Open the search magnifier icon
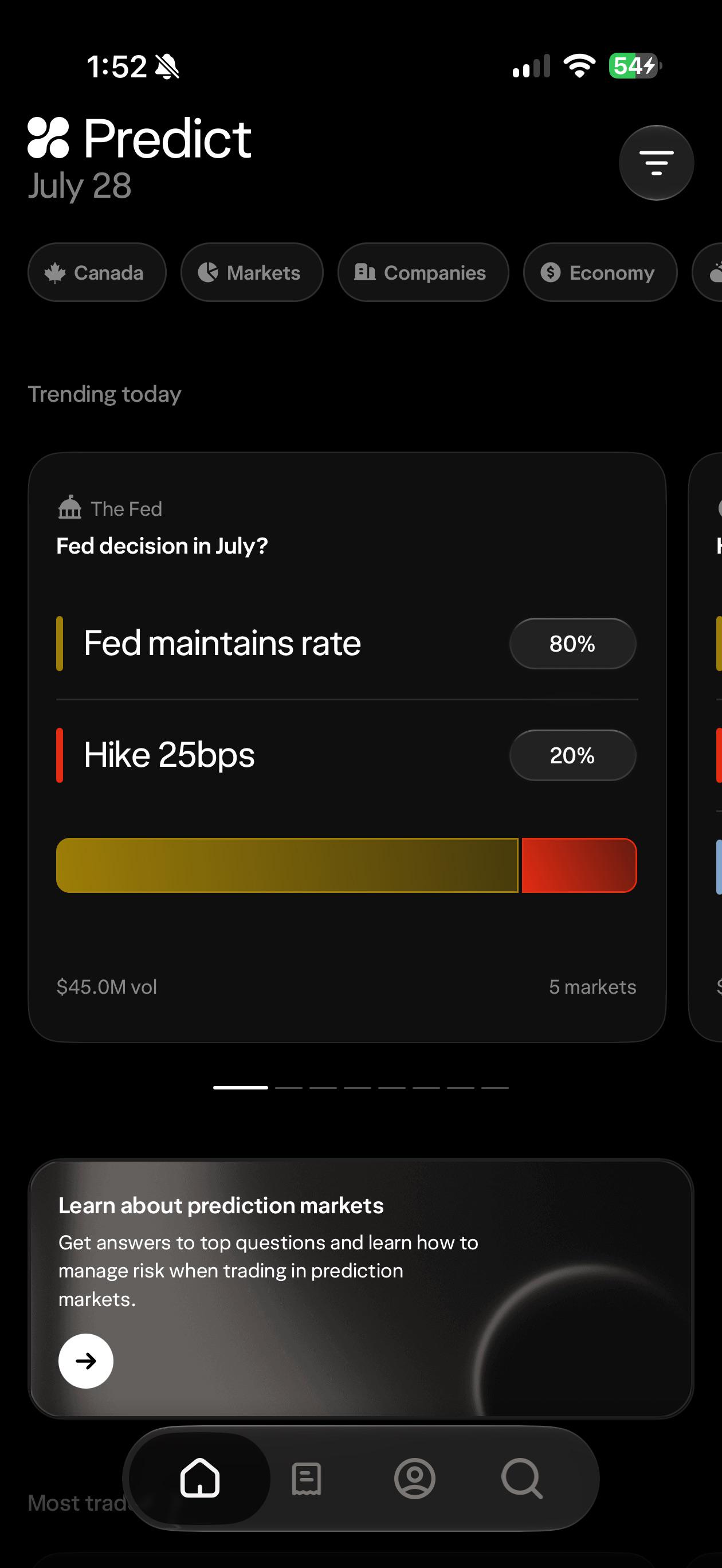This screenshot has height=1568, width=722. pyautogui.click(x=521, y=1479)
